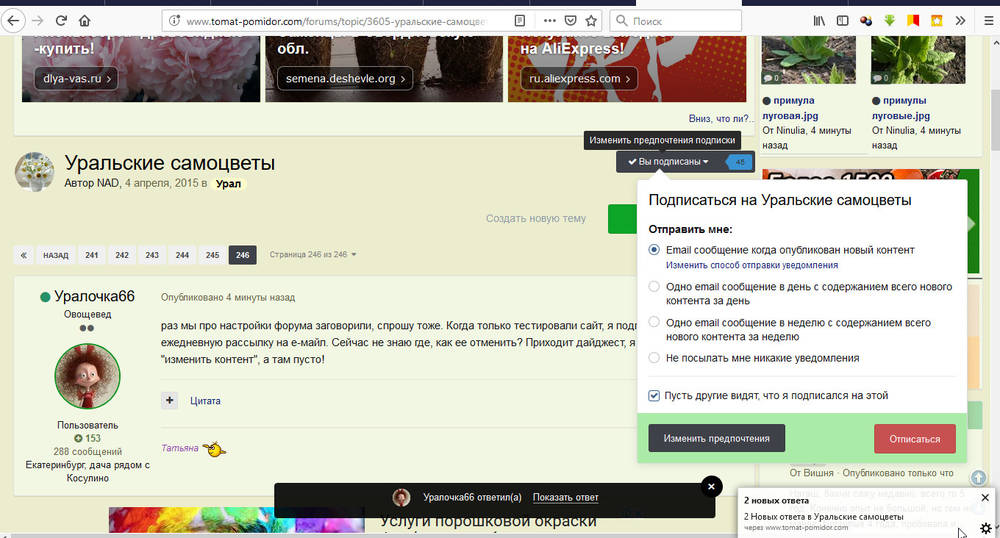1000x538 pixels.
Task: Open Firefox library icon in toolbar
Action: coord(819,20)
